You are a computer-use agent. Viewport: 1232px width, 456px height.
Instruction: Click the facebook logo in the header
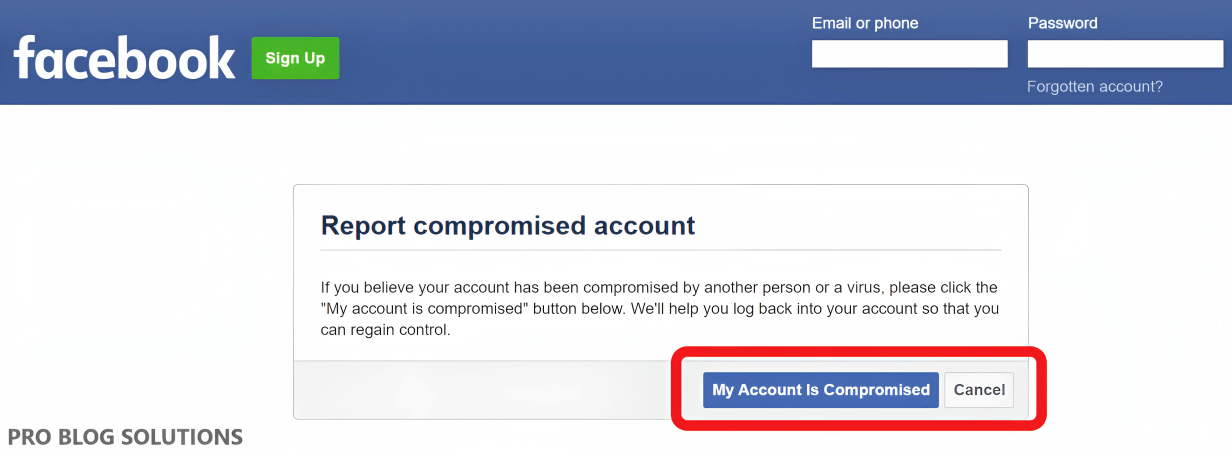[x=125, y=58]
